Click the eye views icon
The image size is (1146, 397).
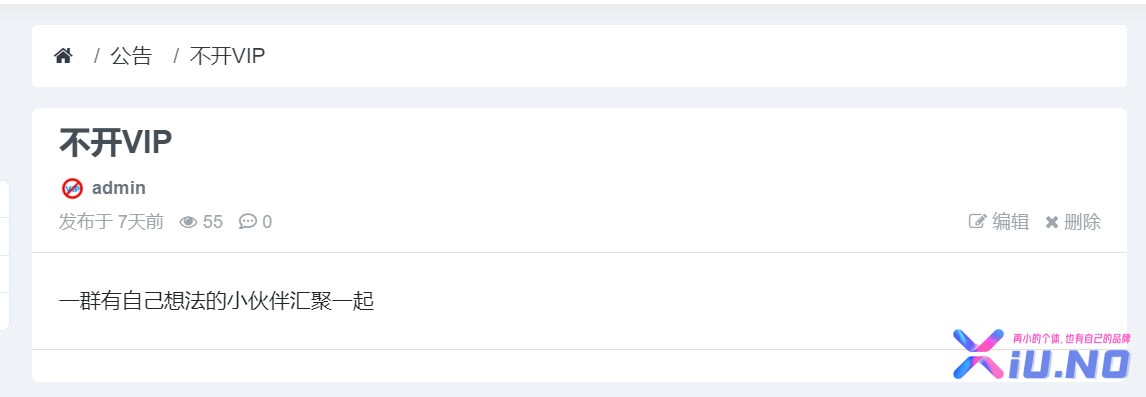[189, 222]
